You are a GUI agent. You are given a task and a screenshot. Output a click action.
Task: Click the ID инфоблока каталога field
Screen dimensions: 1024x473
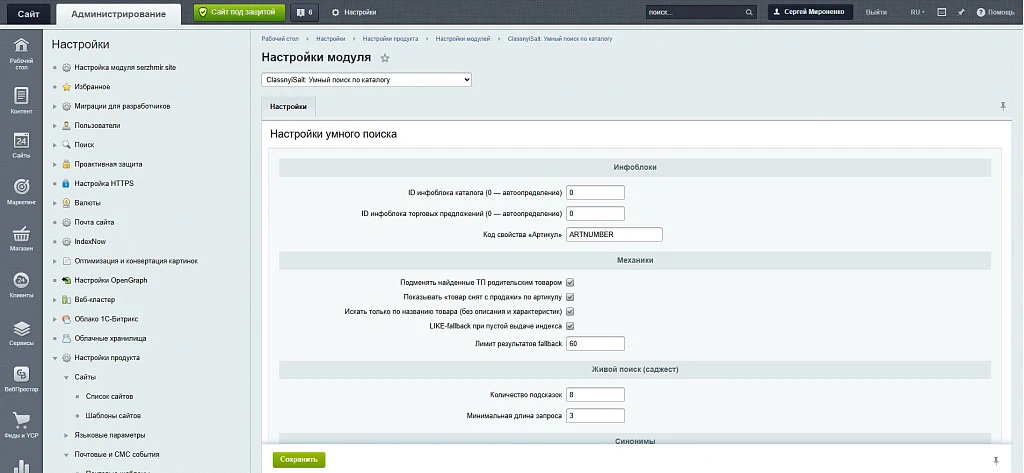595,193
